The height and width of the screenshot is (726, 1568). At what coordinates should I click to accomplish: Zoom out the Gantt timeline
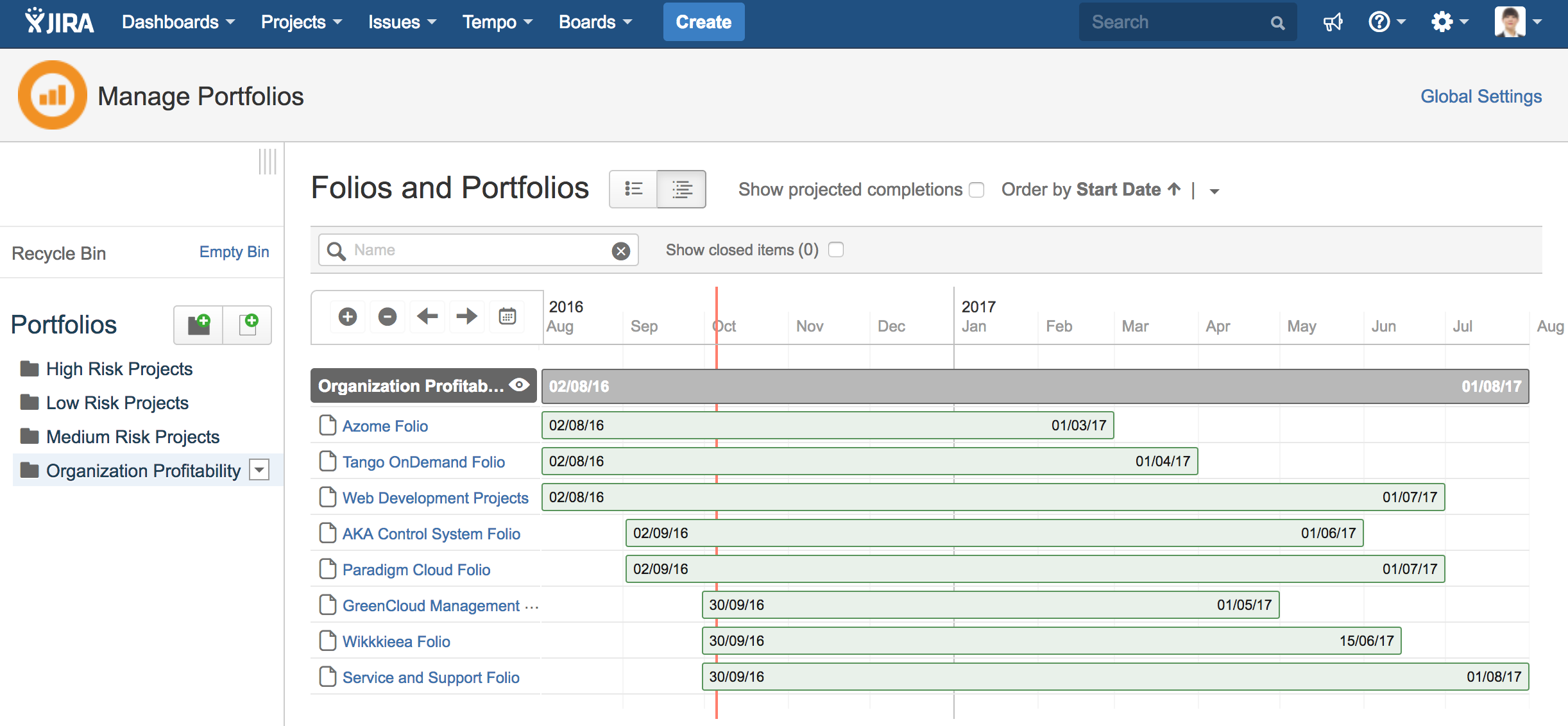tap(388, 317)
